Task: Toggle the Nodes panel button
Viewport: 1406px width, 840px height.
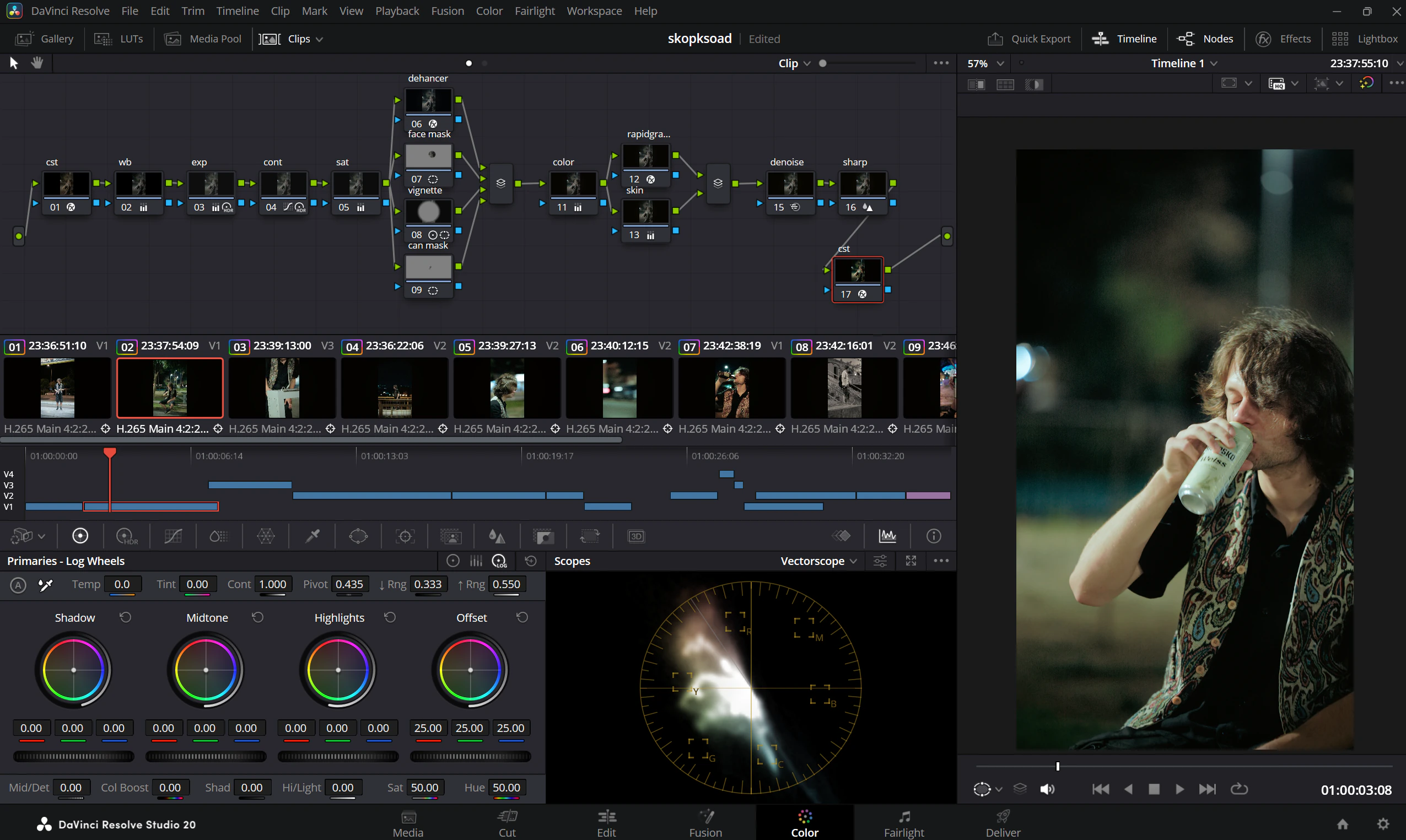Action: tap(1204, 39)
